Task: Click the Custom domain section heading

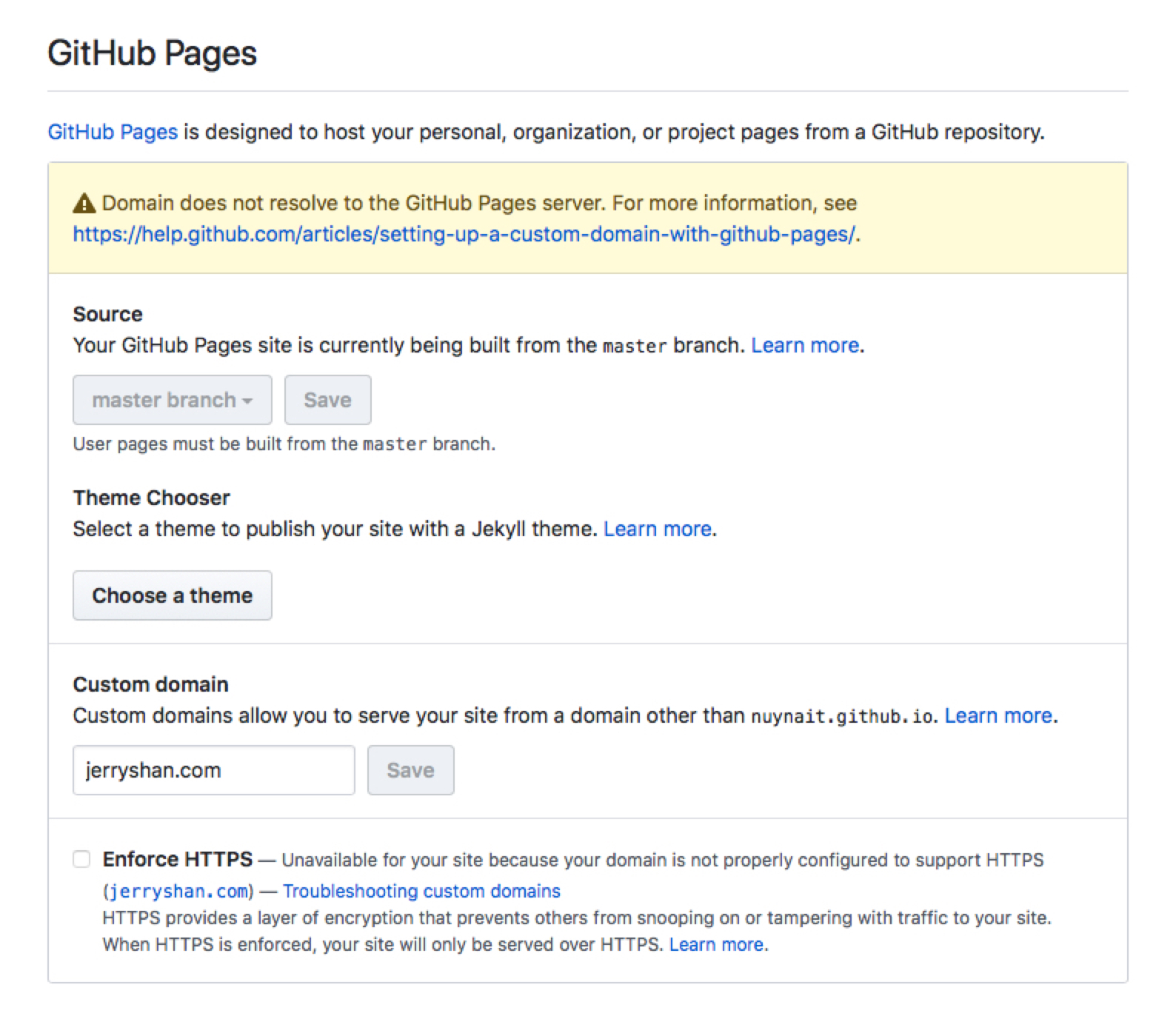Action: pyautogui.click(x=150, y=684)
